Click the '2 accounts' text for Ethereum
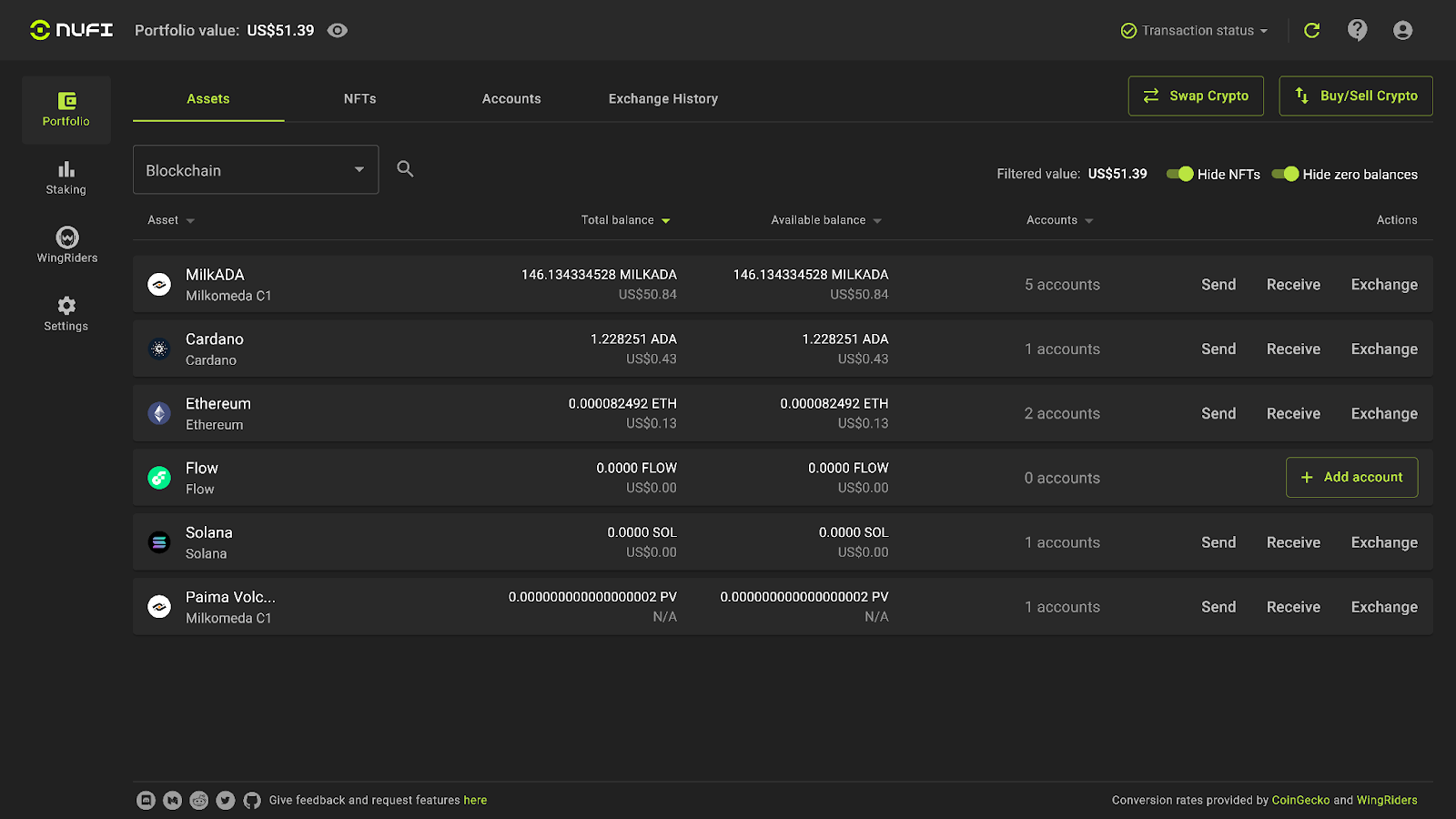 click(x=1062, y=414)
